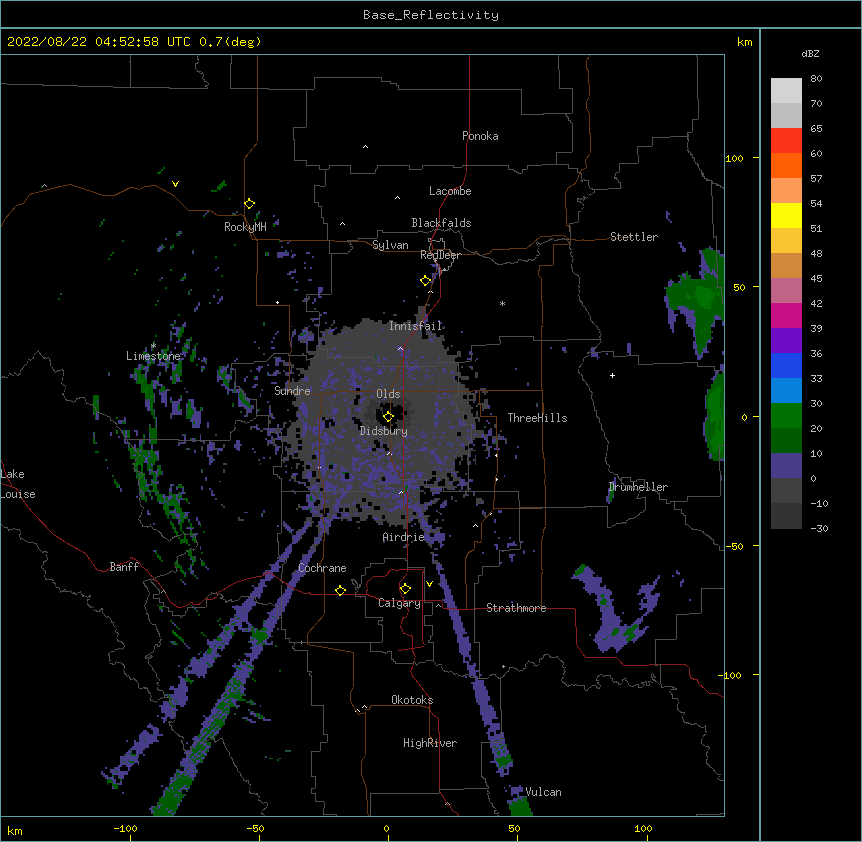Select the white asterisk above Limestone label
862x842 pixels.
(153, 346)
